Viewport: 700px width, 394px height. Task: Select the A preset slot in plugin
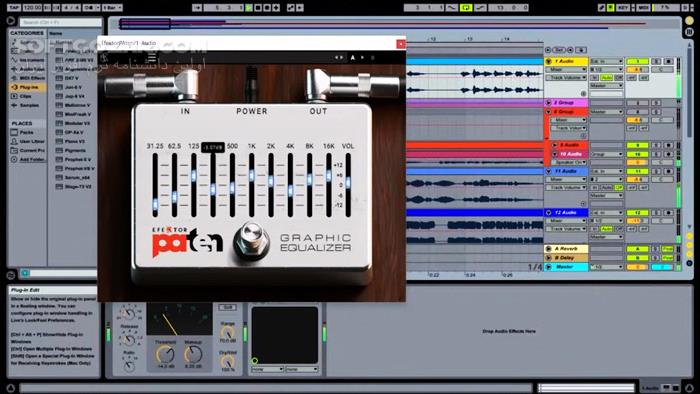click(353, 58)
